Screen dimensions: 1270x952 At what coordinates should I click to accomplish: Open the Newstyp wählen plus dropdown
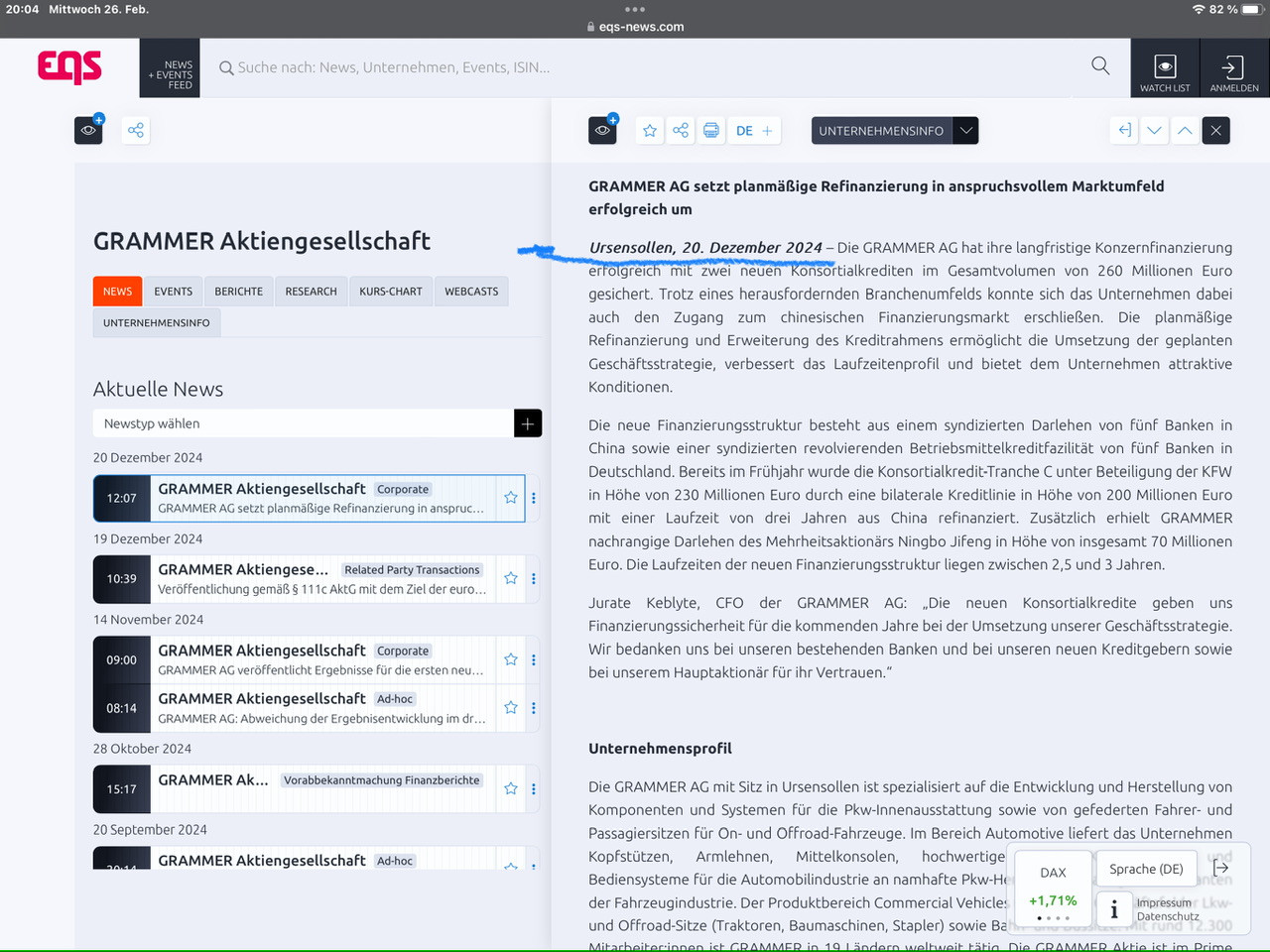(x=528, y=423)
